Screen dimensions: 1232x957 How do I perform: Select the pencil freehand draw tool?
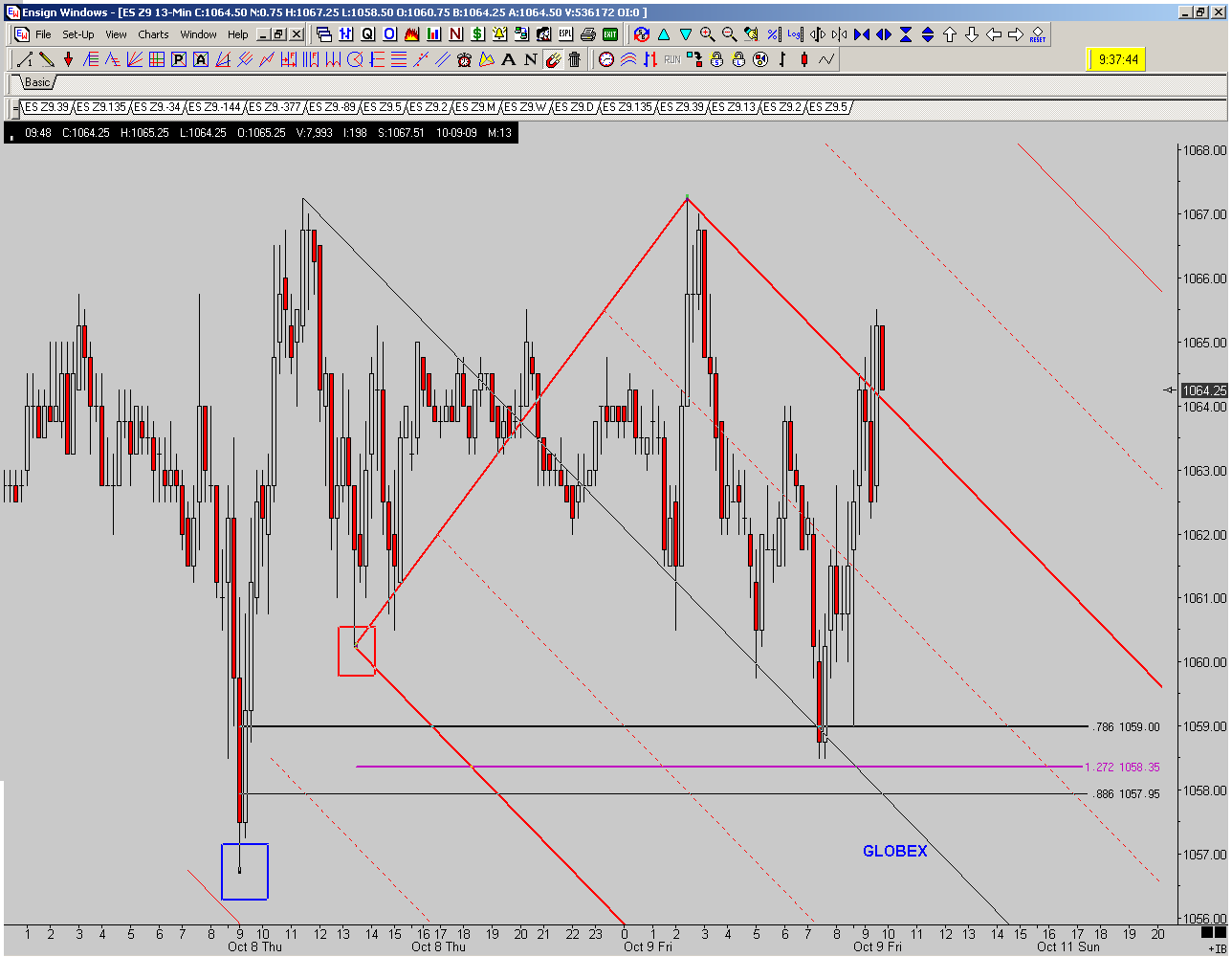pyautogui.click(x=46, y=59)
